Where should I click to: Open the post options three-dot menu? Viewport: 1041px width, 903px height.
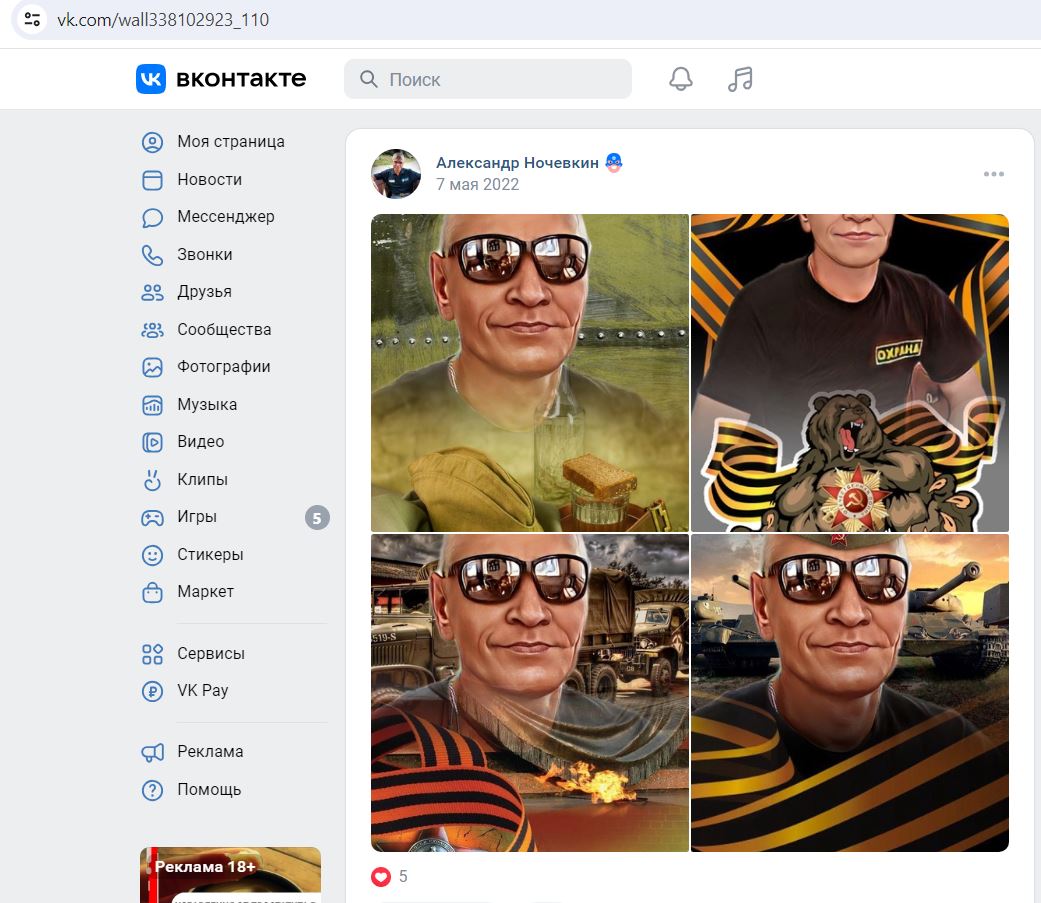pyautogui.click(x=994, y=174)
